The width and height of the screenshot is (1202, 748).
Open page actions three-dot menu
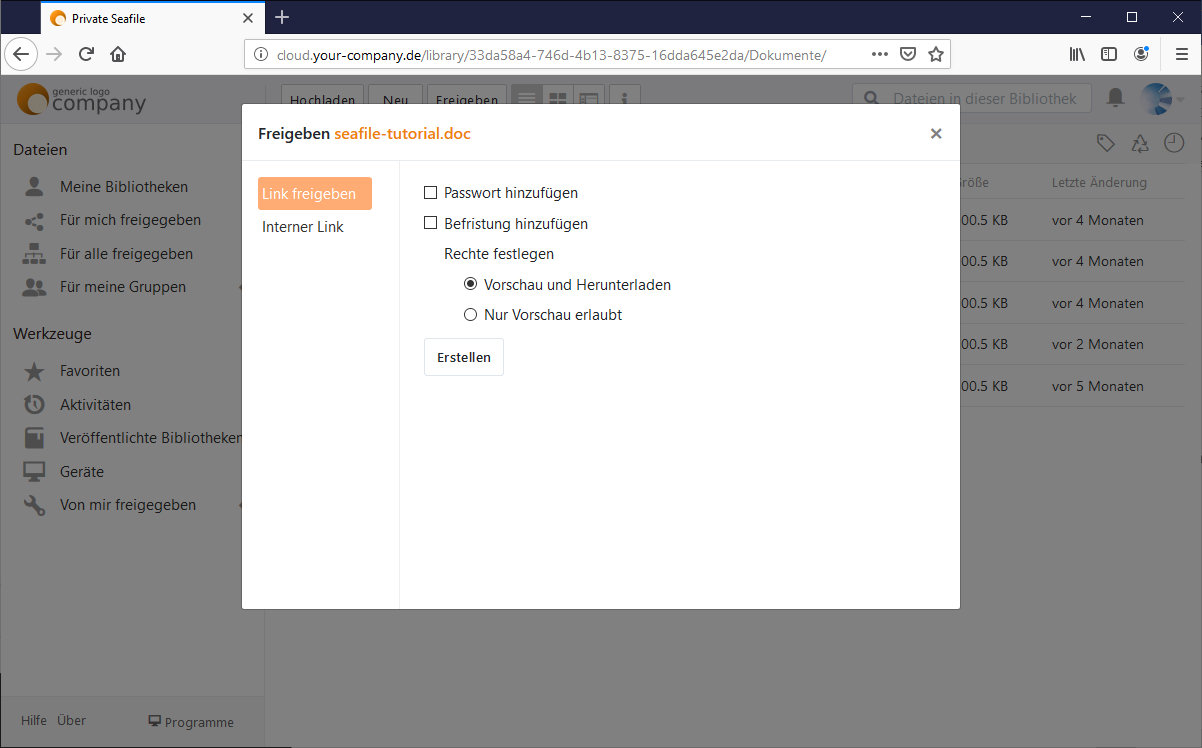[x=880, y=54]
